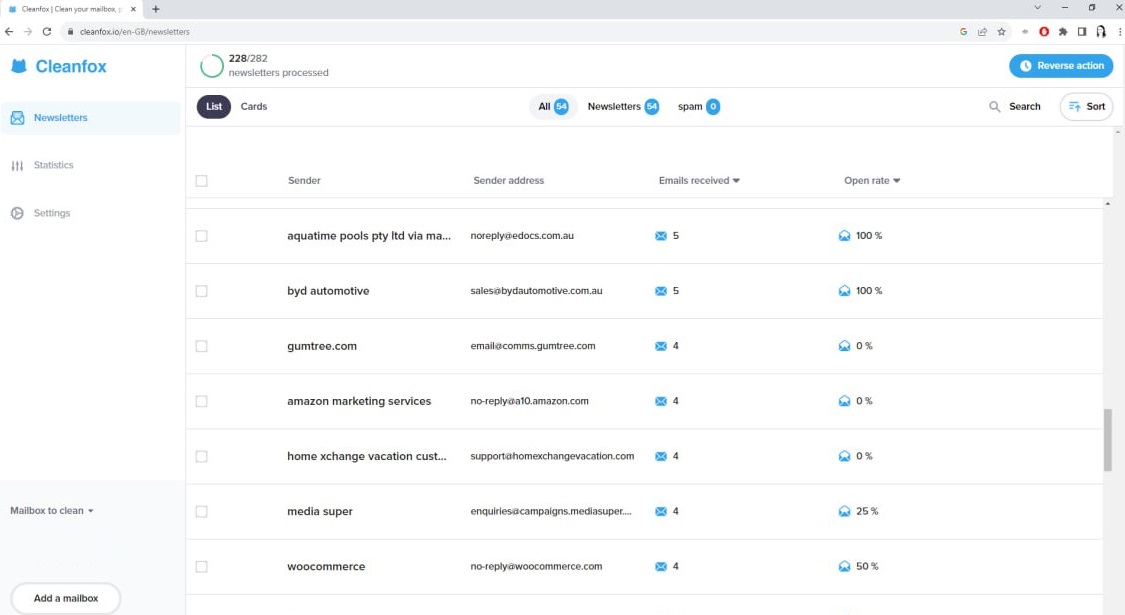Click the Cleanfox fox logo icon
The image size is (1125, 615).
click(19, 66)
